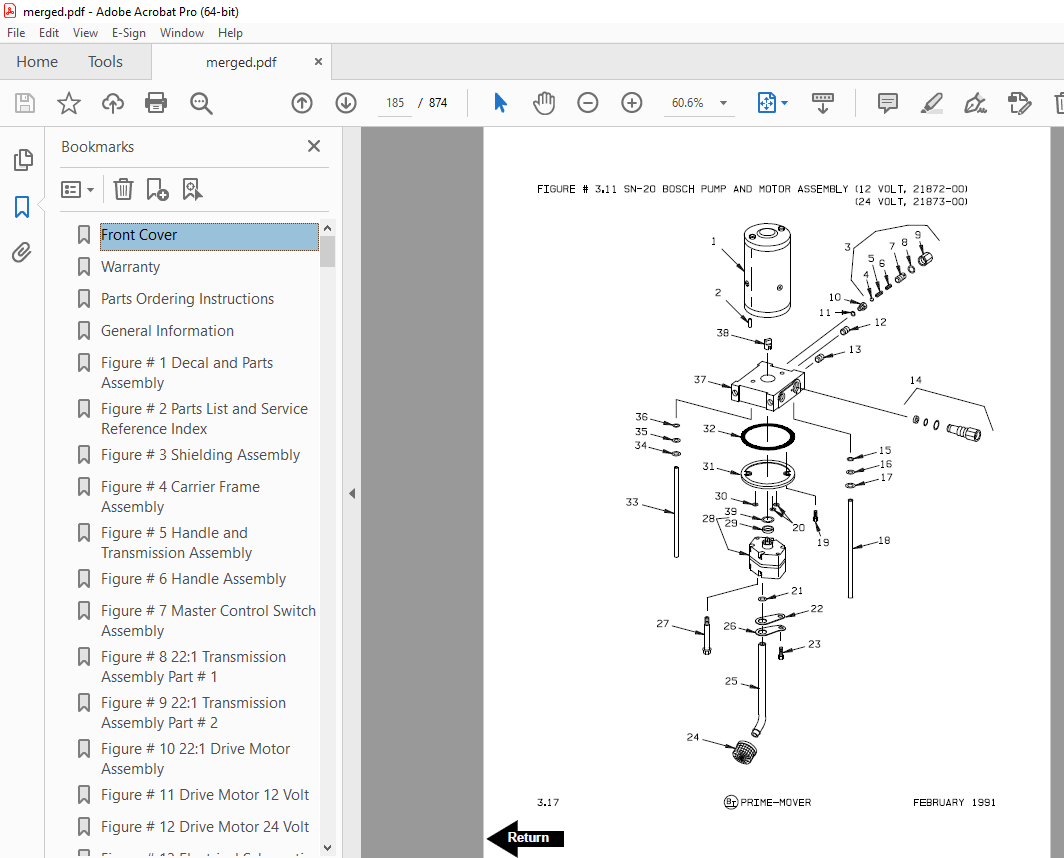Open Figure # 4 Carrier Frame bookmark
The image size is (1064, 858).
[180, 497]
